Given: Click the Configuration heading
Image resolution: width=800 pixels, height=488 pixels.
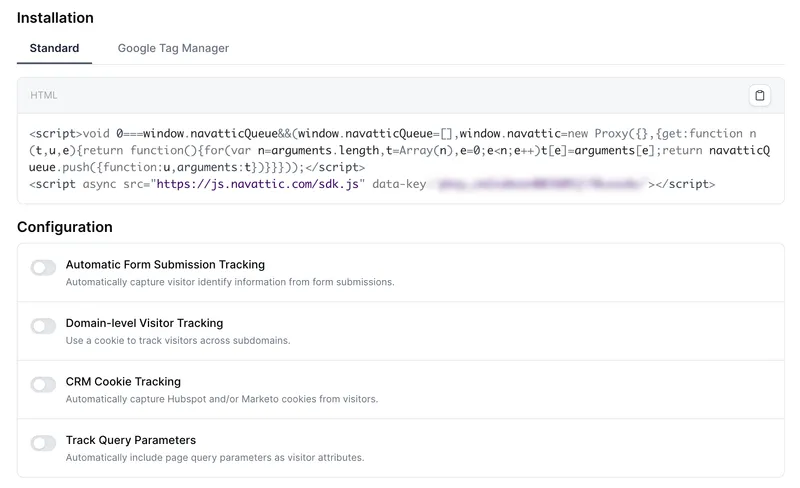Looking at the screenshot, I should point(64,227).
